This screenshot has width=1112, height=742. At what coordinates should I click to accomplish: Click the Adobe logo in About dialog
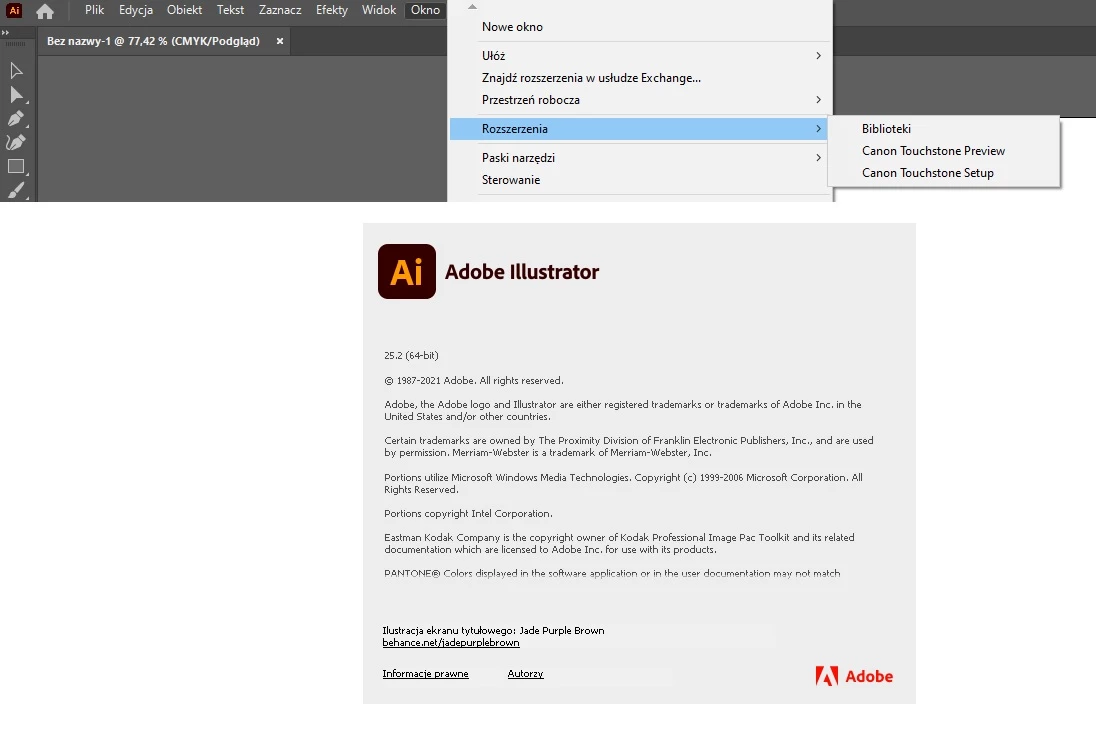(x=854, y=676)
